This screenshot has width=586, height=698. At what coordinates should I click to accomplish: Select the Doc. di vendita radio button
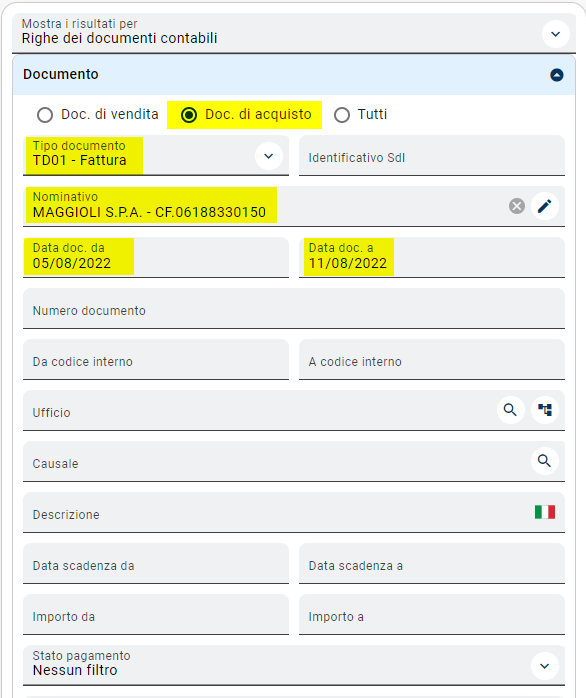click(x=45, y=115)
